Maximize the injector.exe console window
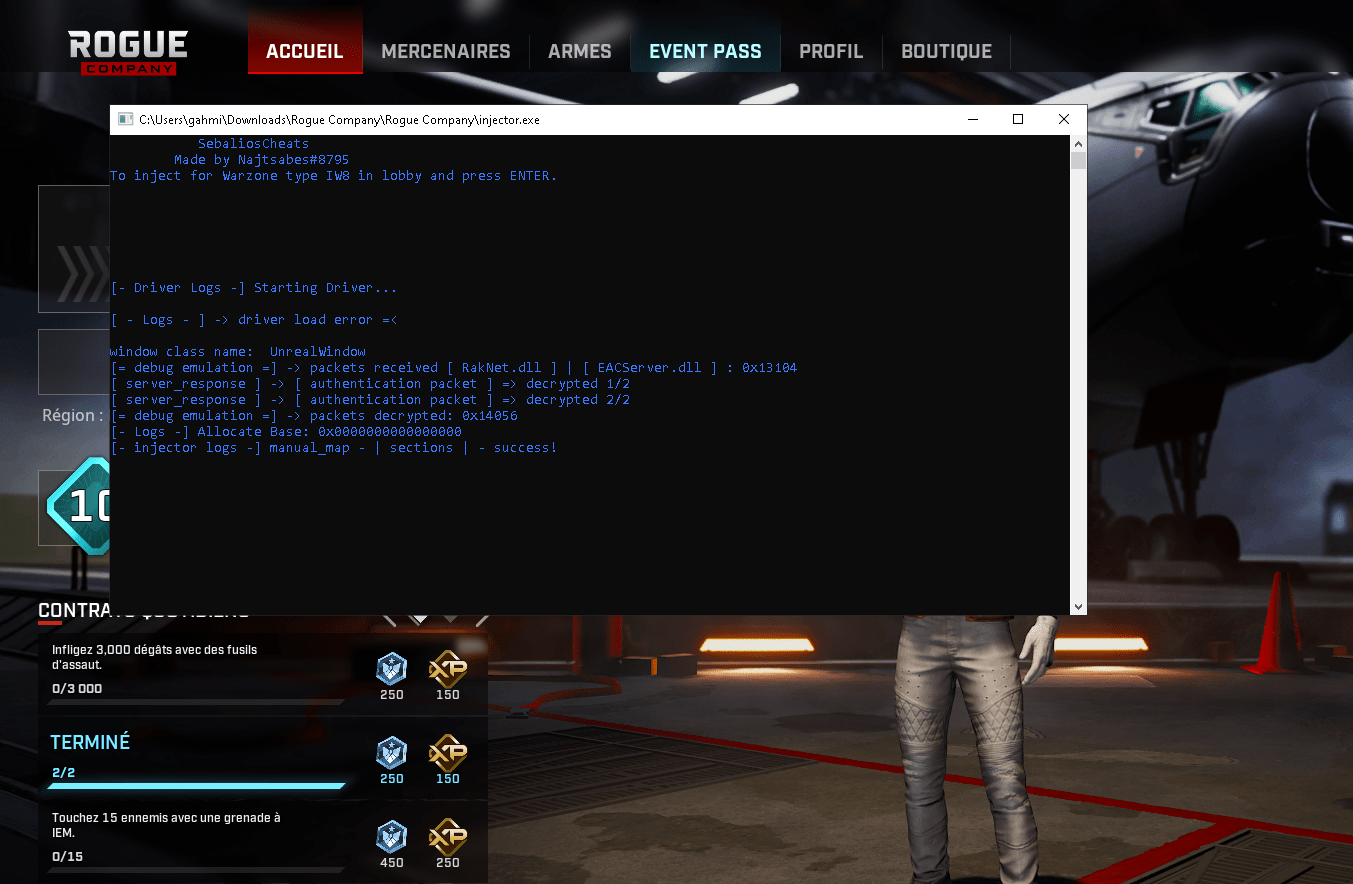Viewport: 1353px width, 884px height. pyautogui.click(x=1018, y=119)
